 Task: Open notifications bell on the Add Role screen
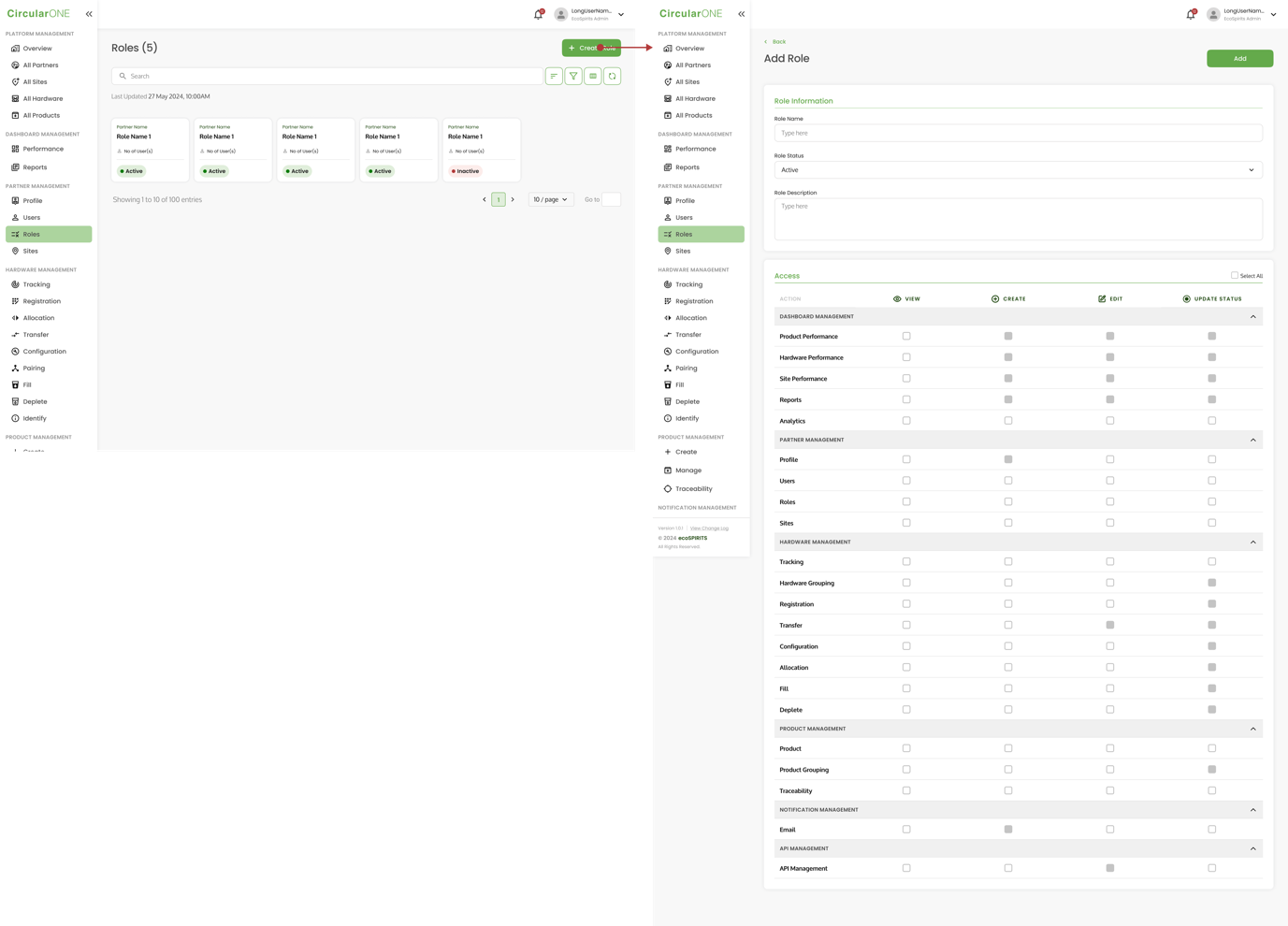1191,14
